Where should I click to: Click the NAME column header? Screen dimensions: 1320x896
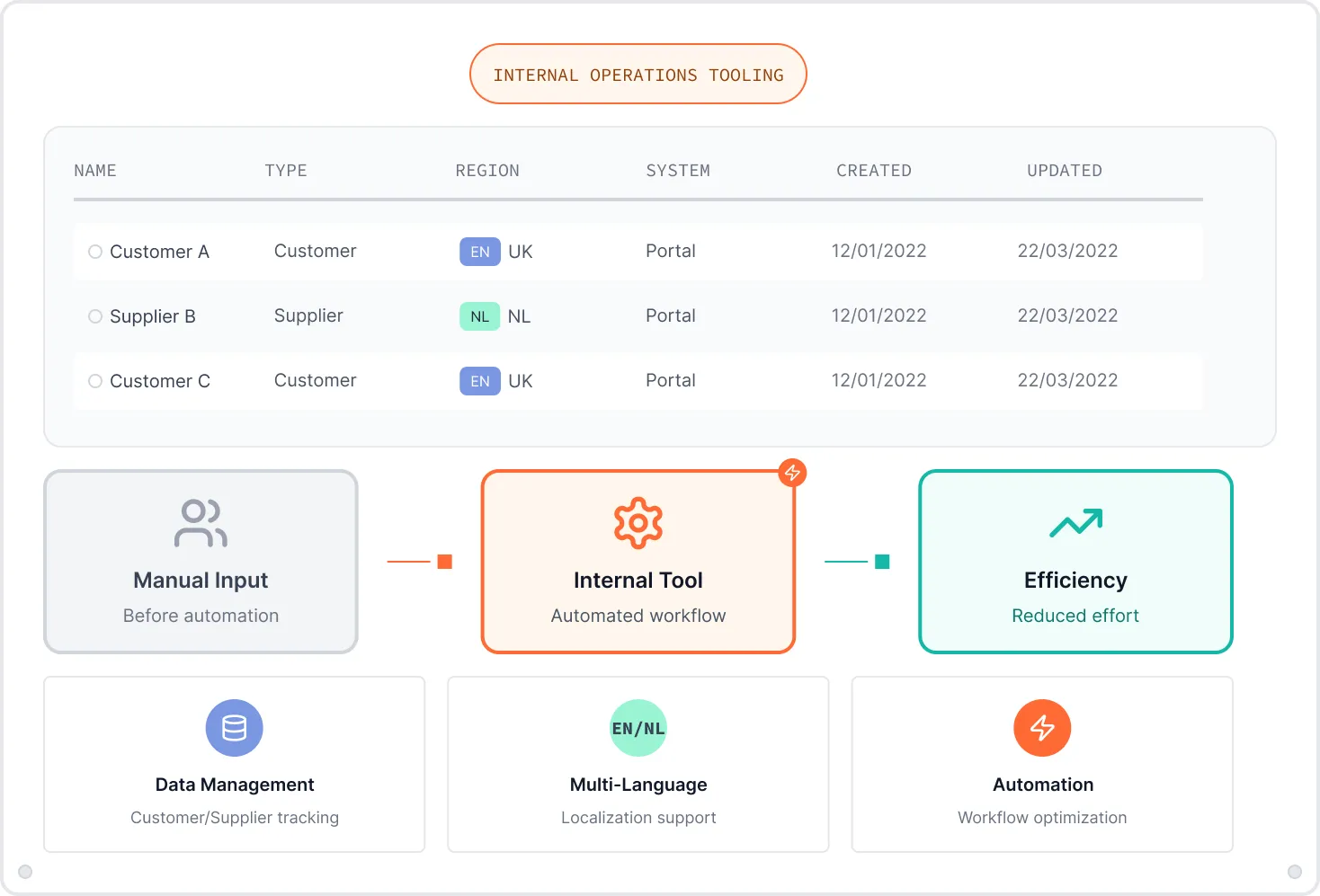pyautogui.click(x=95, y=170)
